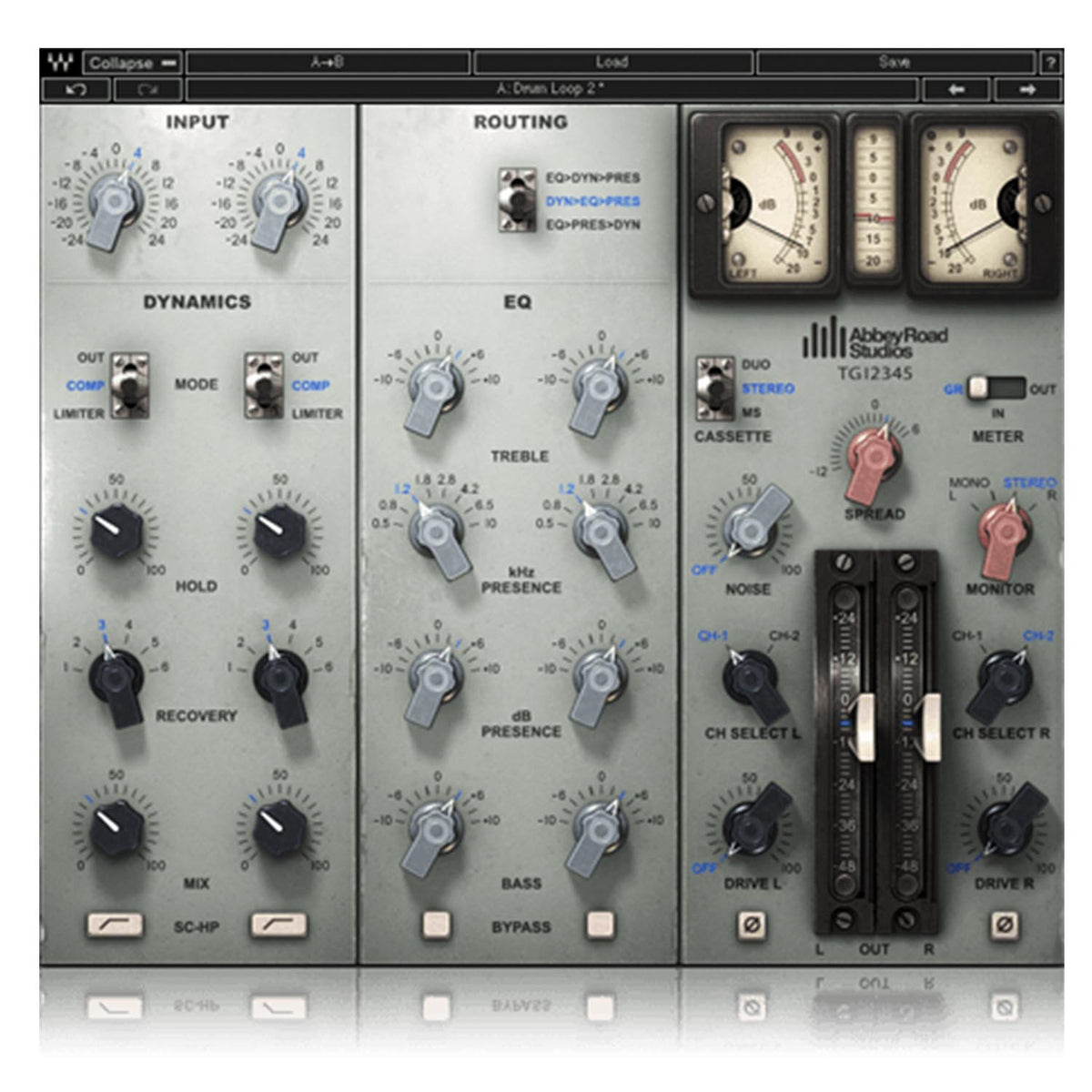The height and width of the screenshot is (1092, 1092).
Task: Click the right Treble knob
Action: click(599, 391)
